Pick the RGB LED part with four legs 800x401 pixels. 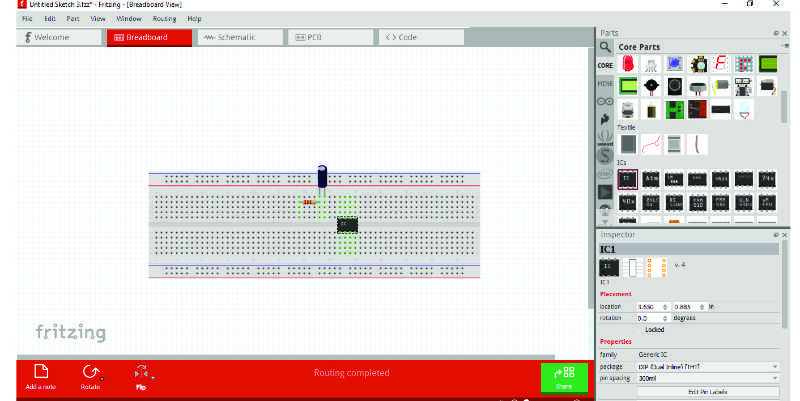point(651,65)
